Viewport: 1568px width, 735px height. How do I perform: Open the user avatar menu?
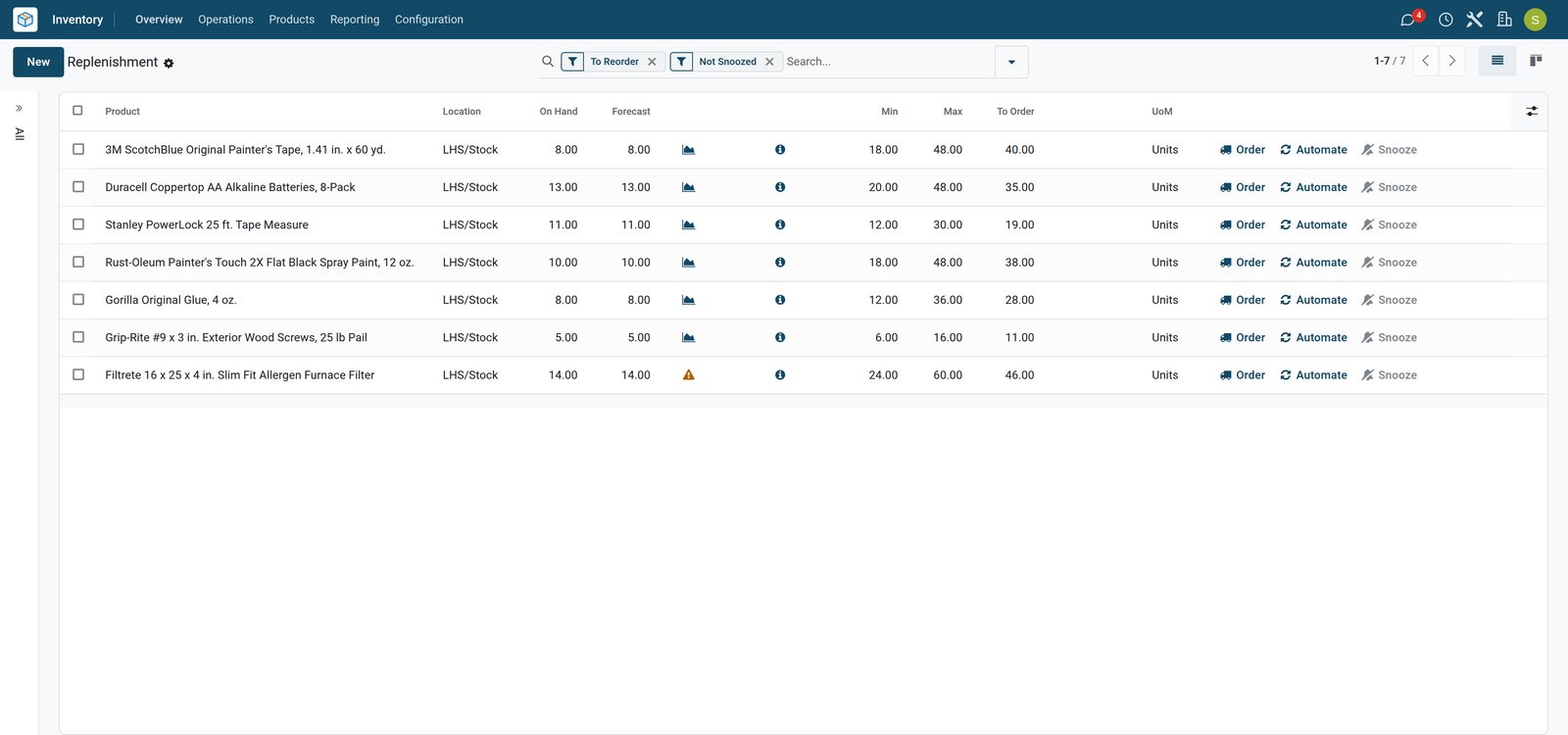click(x=1536, y=20)
